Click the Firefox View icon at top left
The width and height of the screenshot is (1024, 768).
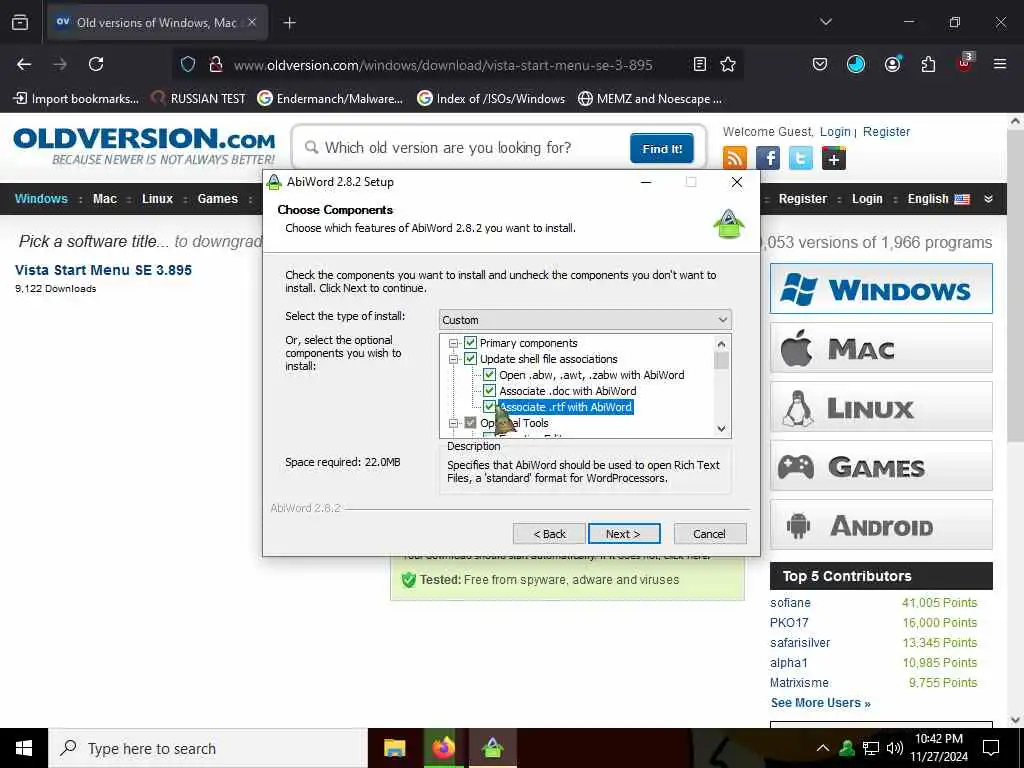(20, 23)
